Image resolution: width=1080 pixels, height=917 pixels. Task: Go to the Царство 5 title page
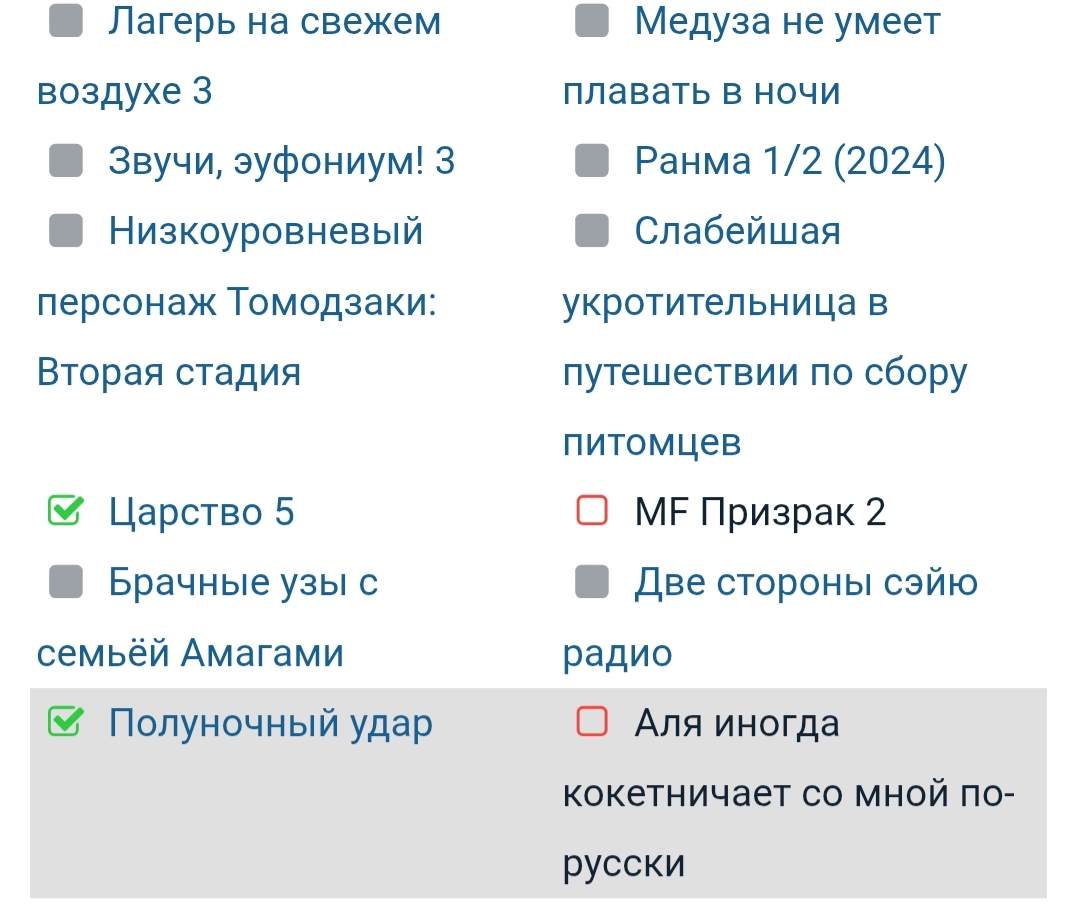coord(201,513)
